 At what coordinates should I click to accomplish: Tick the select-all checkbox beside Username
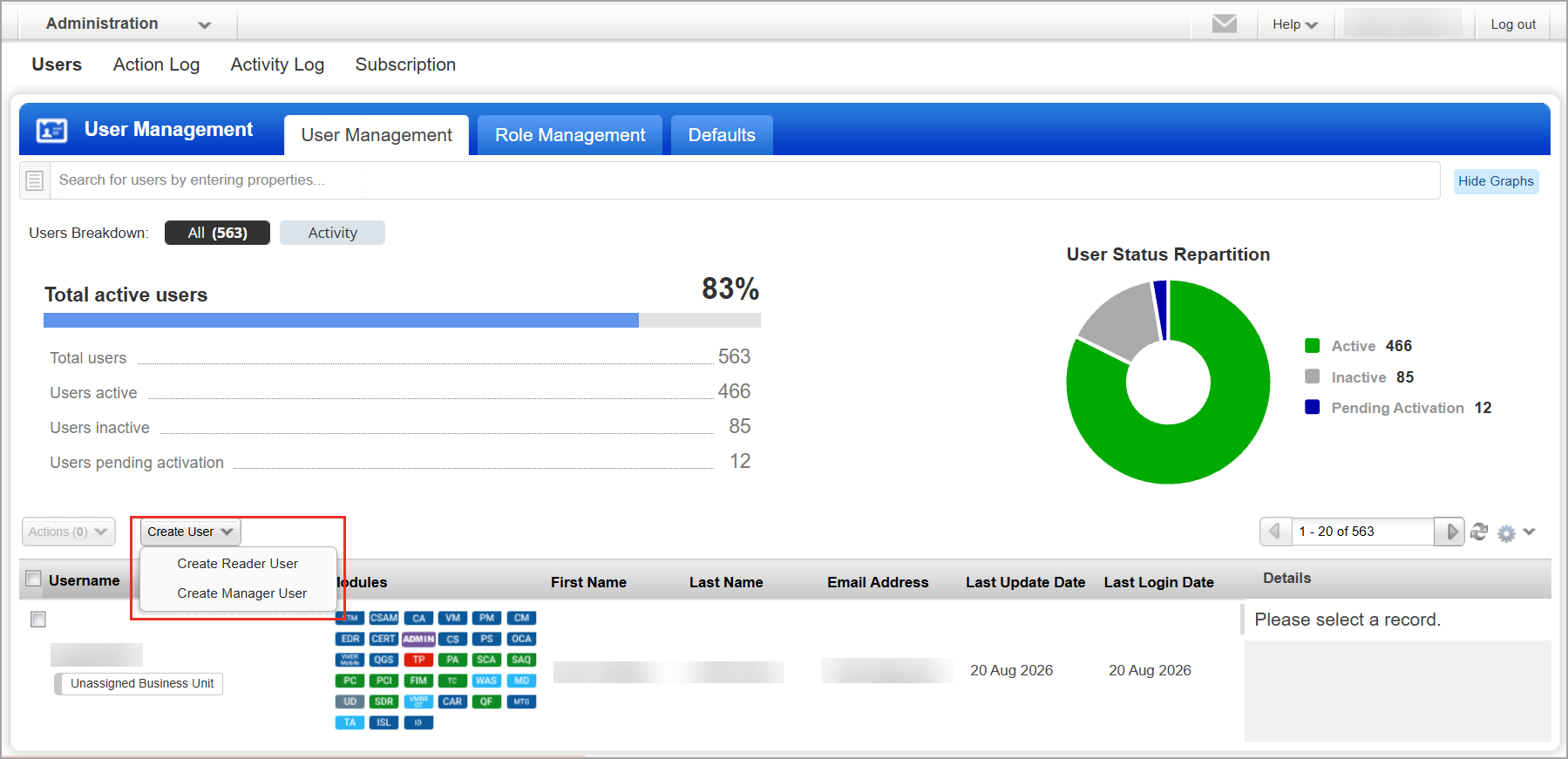(34, 579)
